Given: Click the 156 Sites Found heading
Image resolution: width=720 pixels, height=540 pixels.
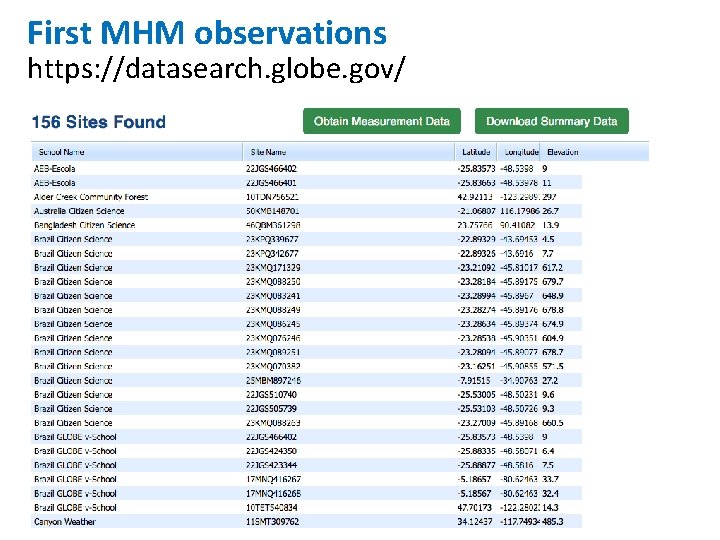Looking at the screenshot, I should click(99, 122).
